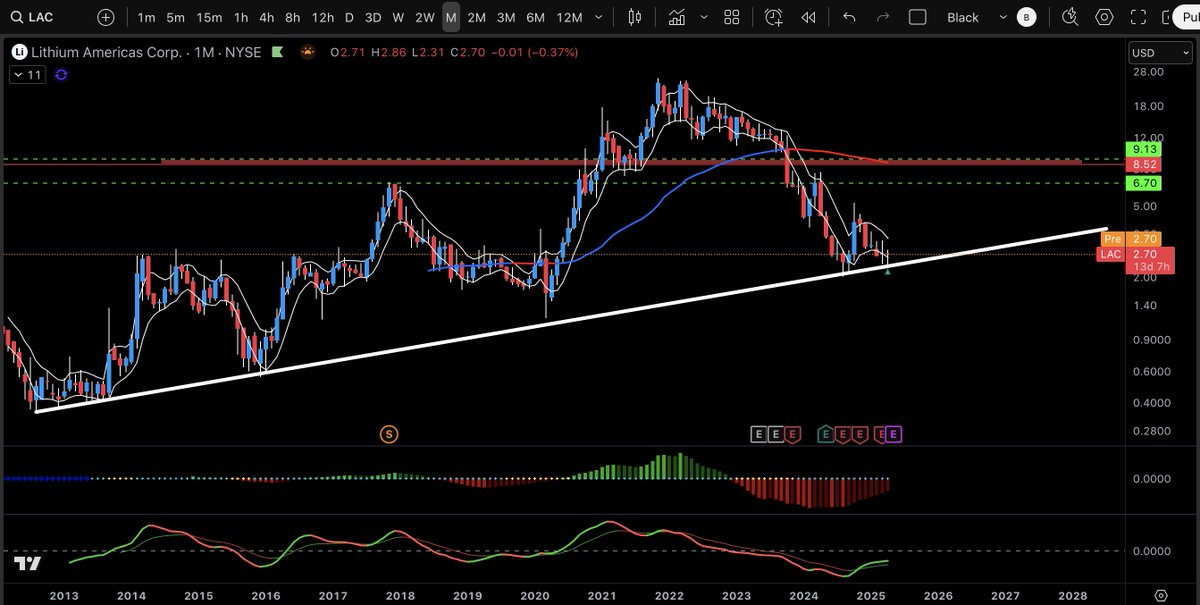The height and width of the screenshot is (605, 1200).
Task: Switch to the W weekly interval
Action: [398, 17]
